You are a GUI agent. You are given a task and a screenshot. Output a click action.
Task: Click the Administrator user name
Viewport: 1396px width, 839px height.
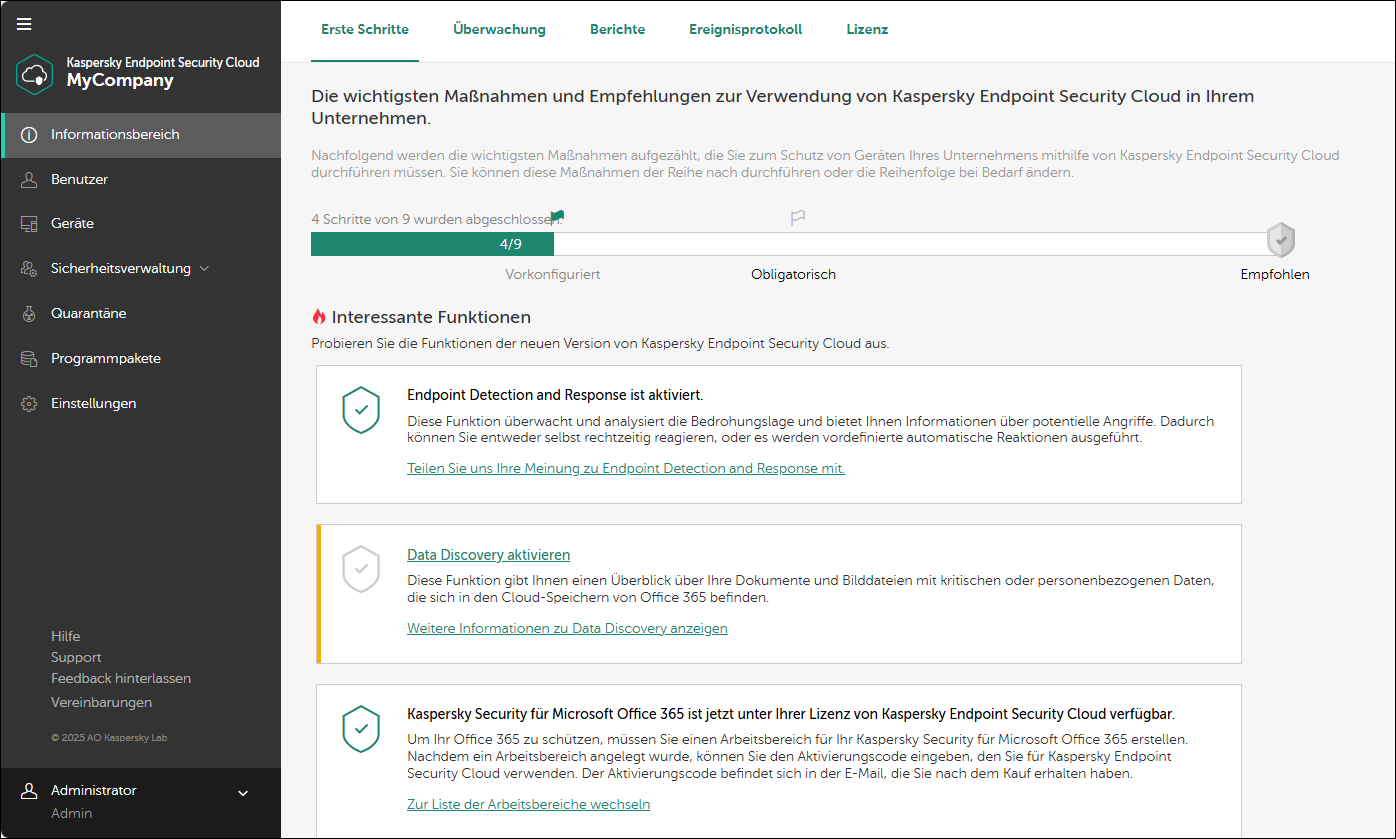pyautogui.click(x=94, y=790)
